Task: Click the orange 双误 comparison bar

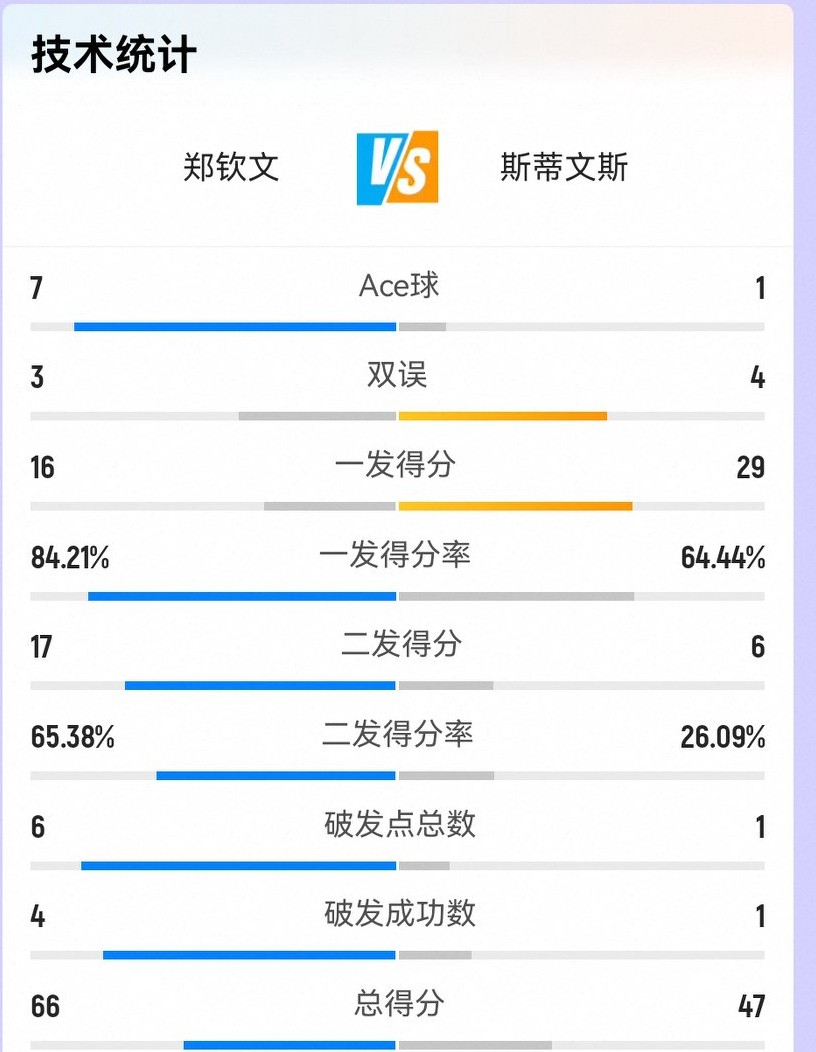Action: [503, 416]
